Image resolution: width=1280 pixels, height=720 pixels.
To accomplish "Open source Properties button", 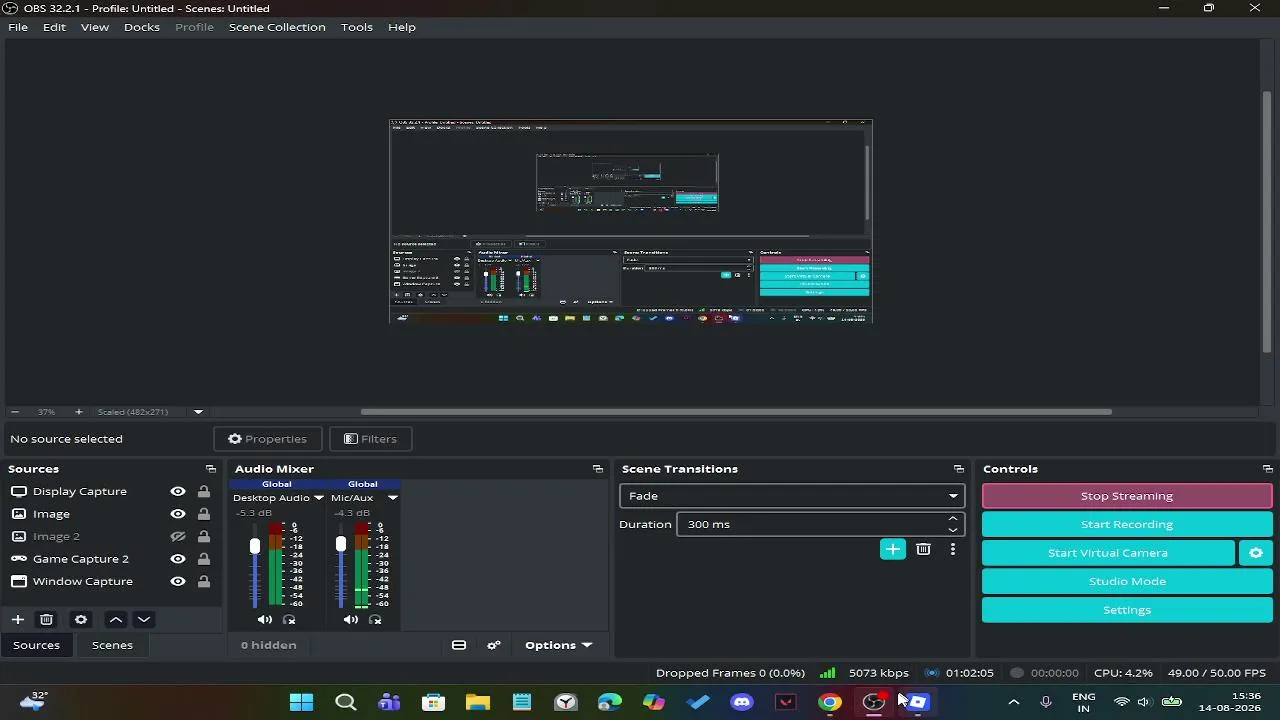I will (267, 439).
